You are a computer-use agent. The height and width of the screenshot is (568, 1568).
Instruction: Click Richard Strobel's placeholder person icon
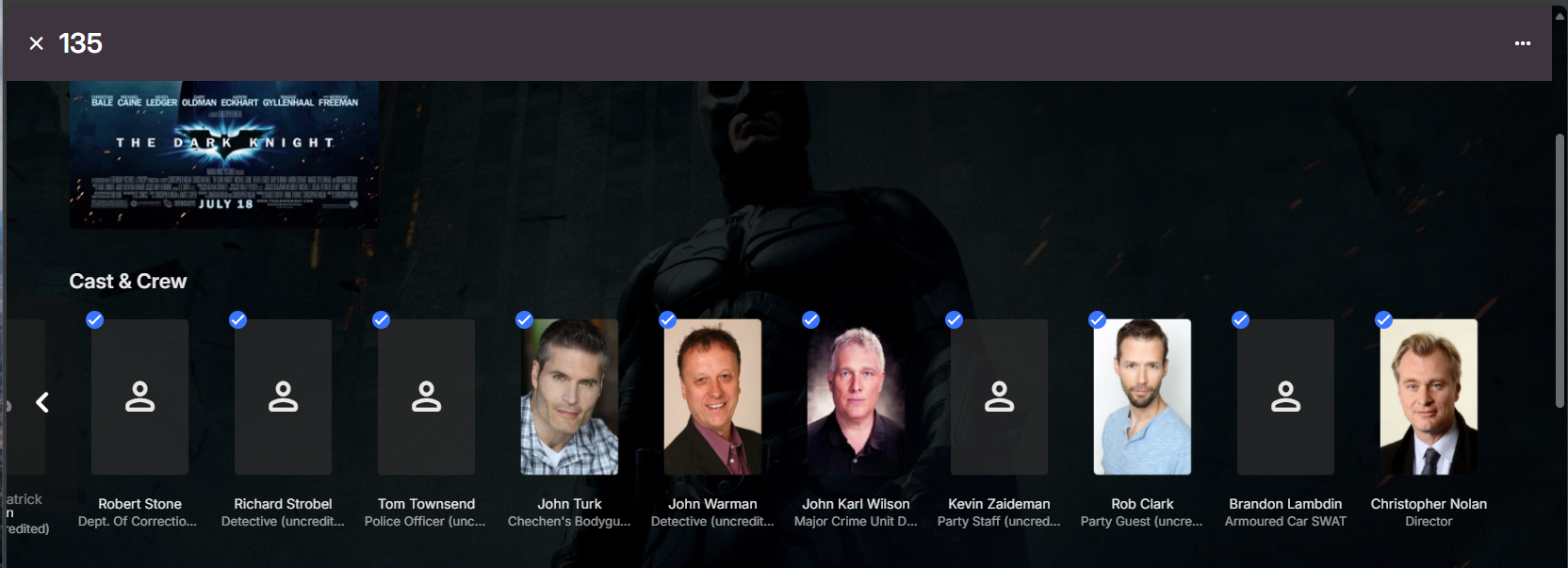click(283, 397)
